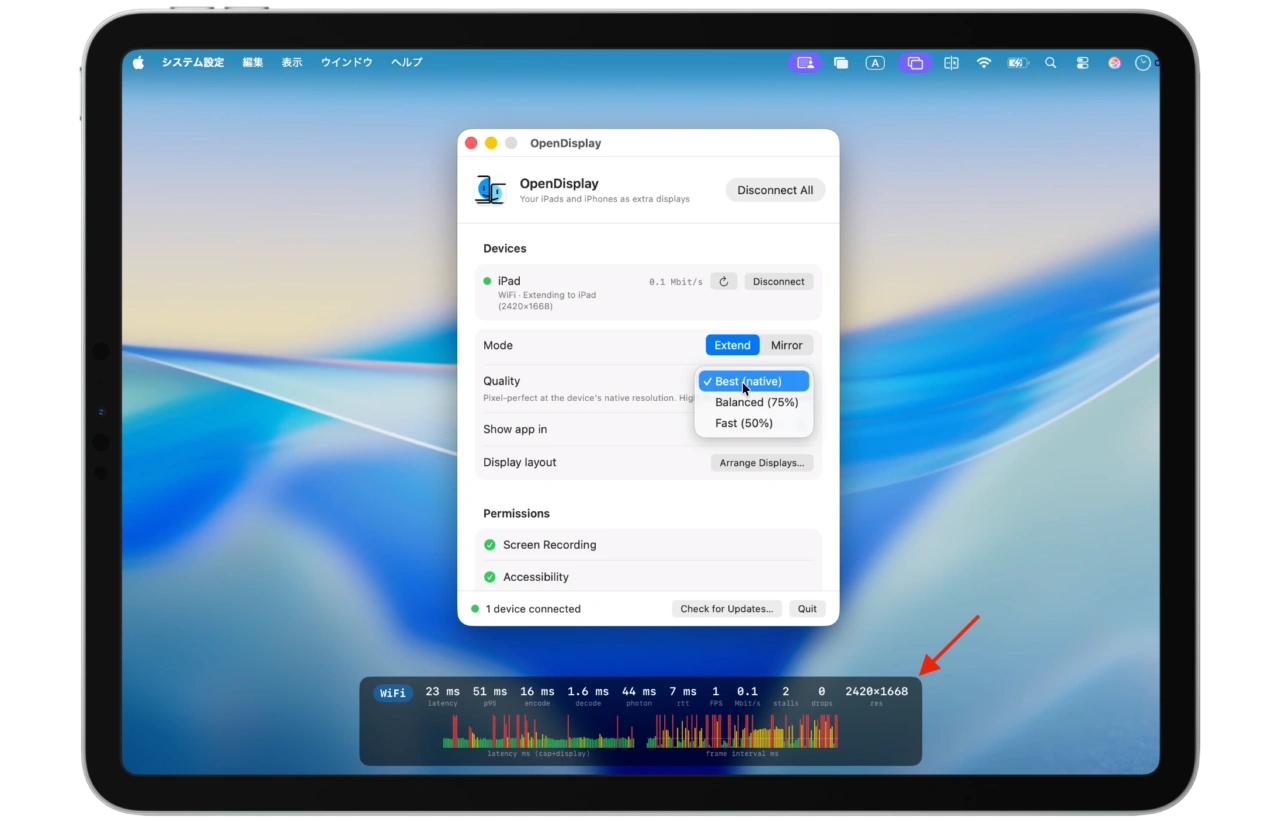The image size is (1280, 822).
Task: Click the screen sharing menu bar icon
Action: 805,62
